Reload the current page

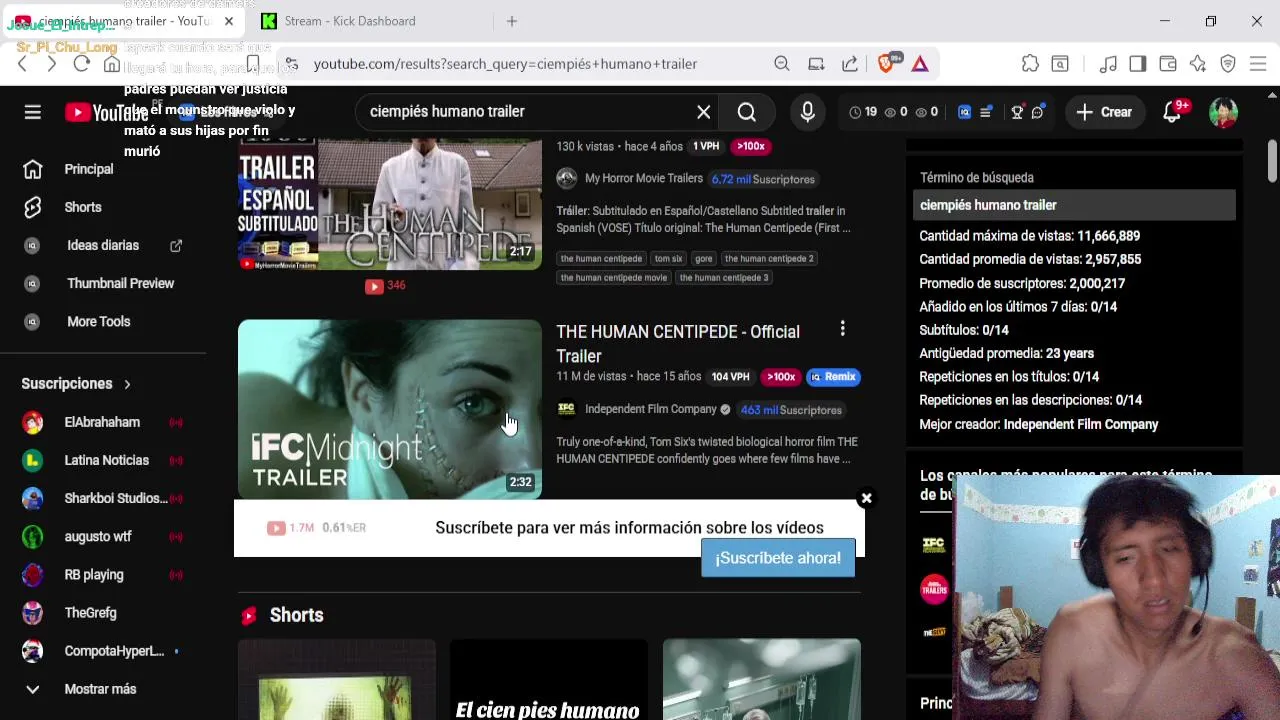[82, 64]
